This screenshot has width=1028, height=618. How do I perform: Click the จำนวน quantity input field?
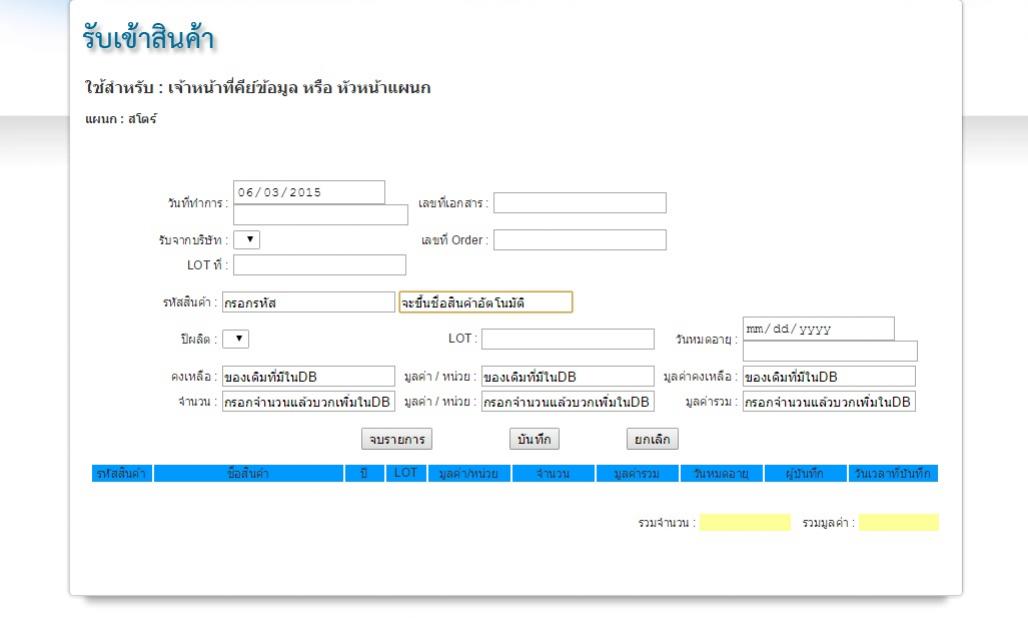[x=308, y=401]
